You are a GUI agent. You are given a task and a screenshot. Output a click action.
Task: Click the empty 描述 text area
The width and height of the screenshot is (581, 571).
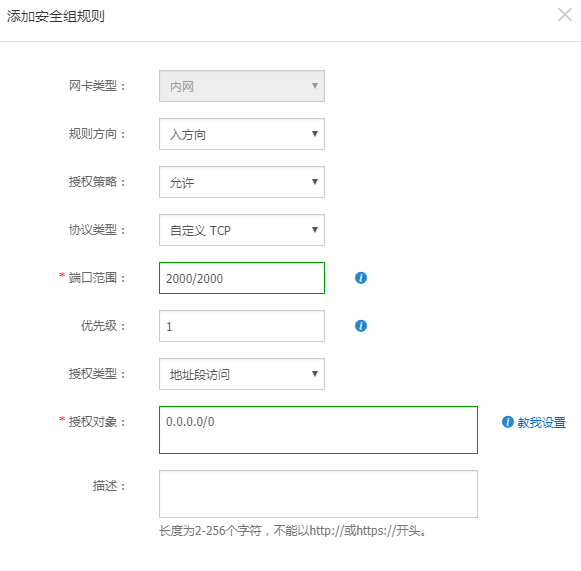tap(318, 494)
